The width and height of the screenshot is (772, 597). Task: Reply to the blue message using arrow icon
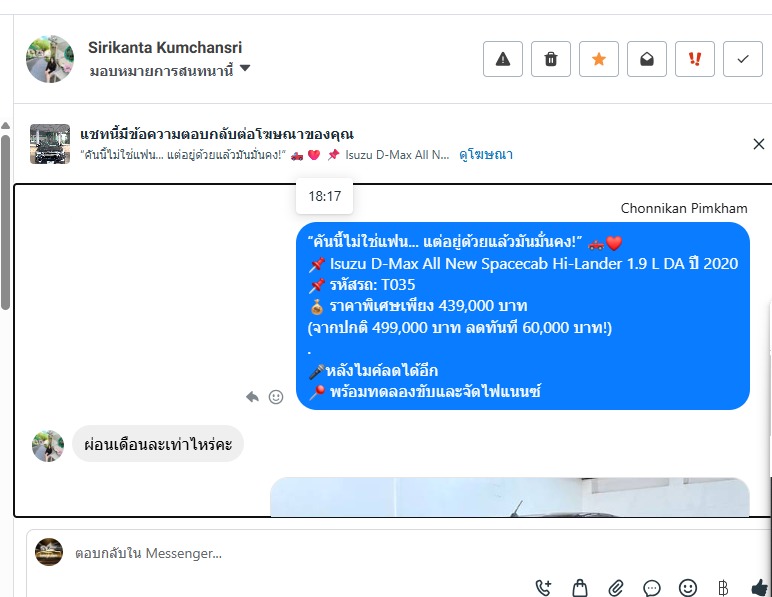coord(252,397)
